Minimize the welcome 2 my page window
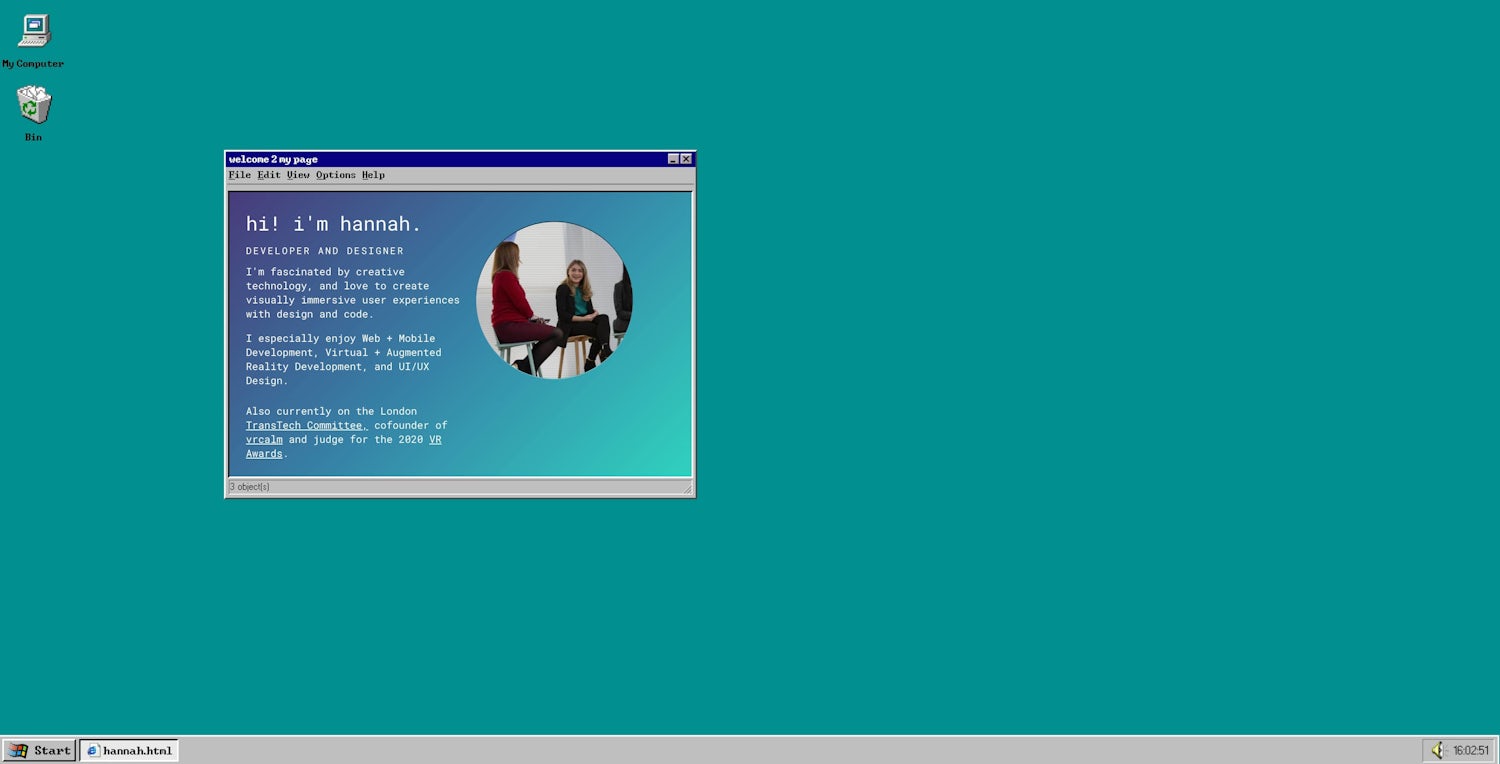Screen dimensions: 1500x764 click(x=673, y=159)
